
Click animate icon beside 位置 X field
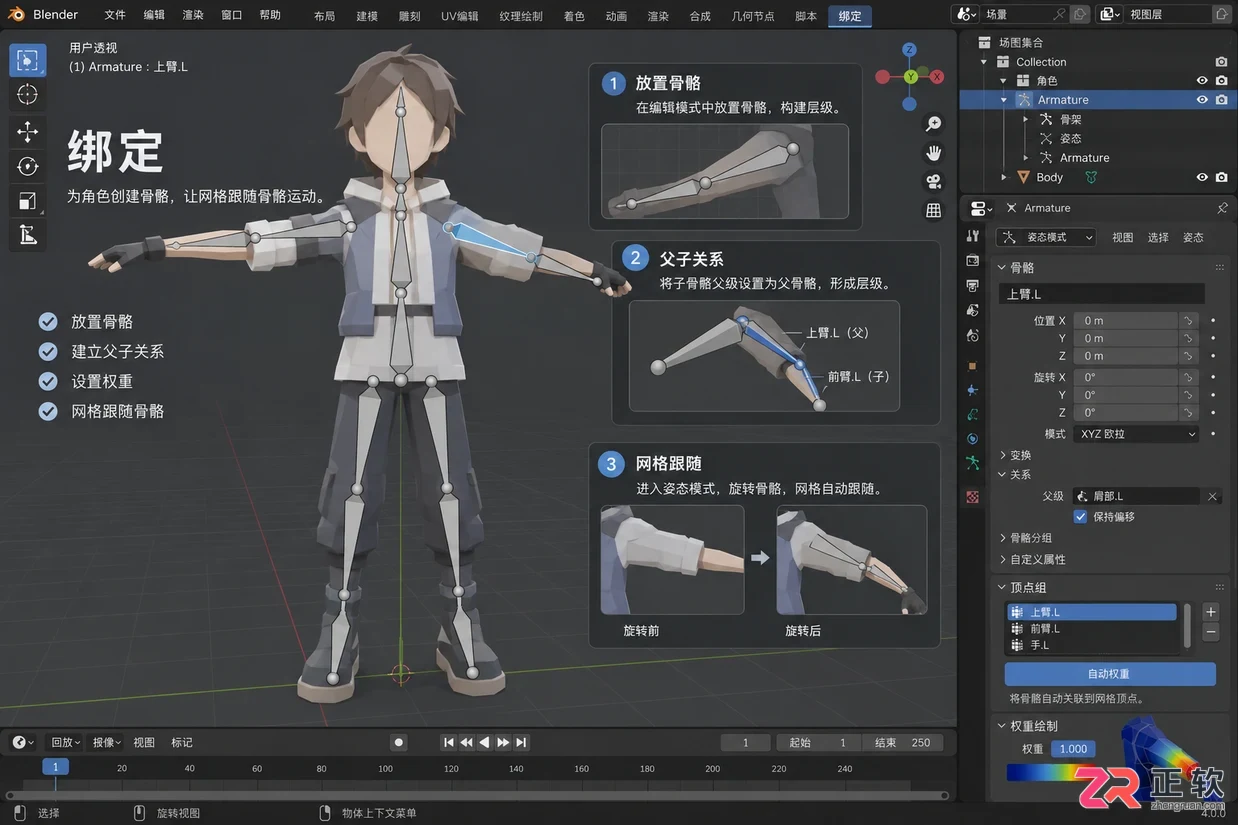coord(1213,321)
